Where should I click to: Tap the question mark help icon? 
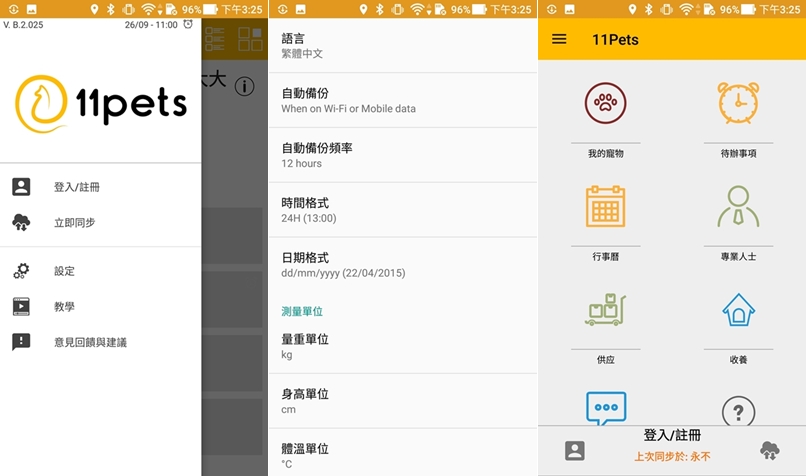[738, 411]
